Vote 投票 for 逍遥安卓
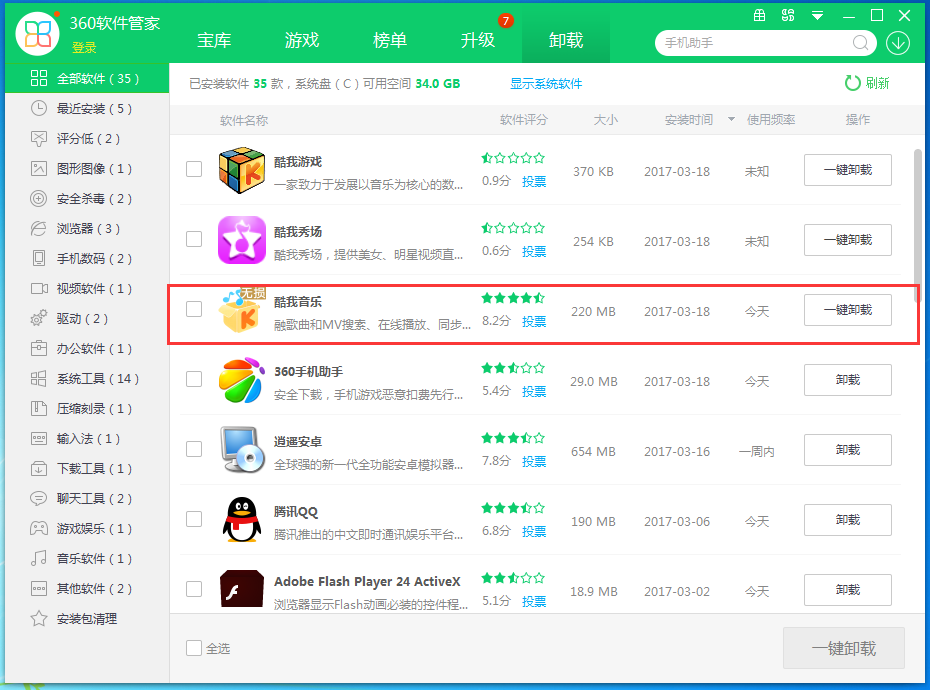The height and width of the screenshot is (690, 930). 534,461
